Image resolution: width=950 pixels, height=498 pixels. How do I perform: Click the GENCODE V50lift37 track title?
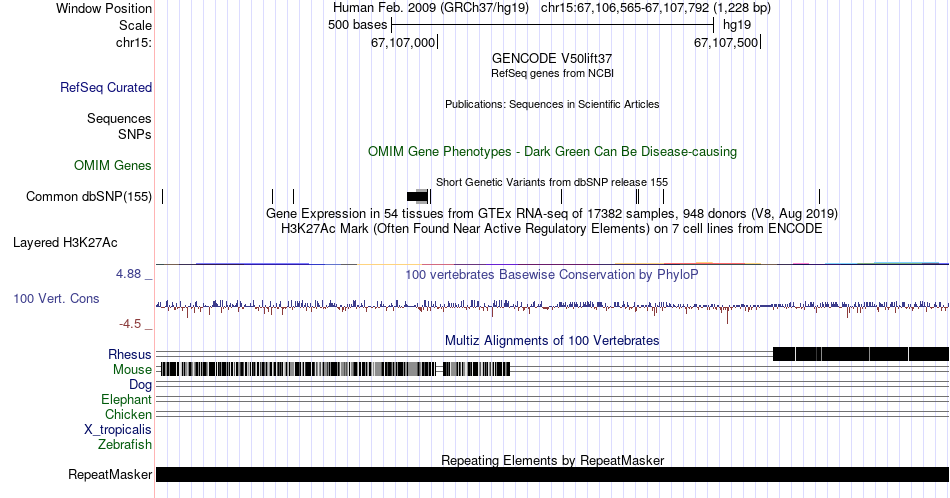pyautogui.click(x=552, y=59)
